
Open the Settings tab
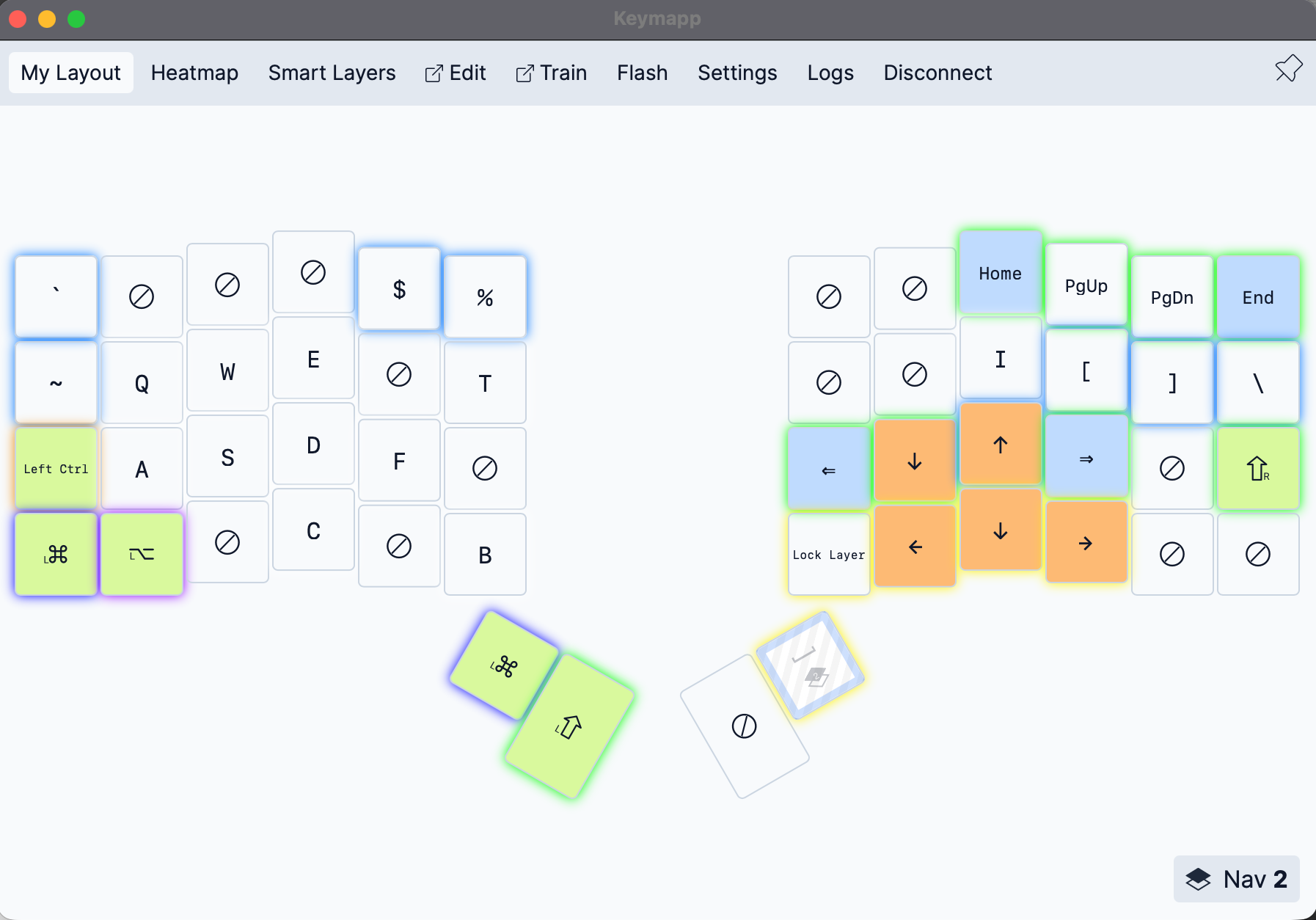point(737,73)
